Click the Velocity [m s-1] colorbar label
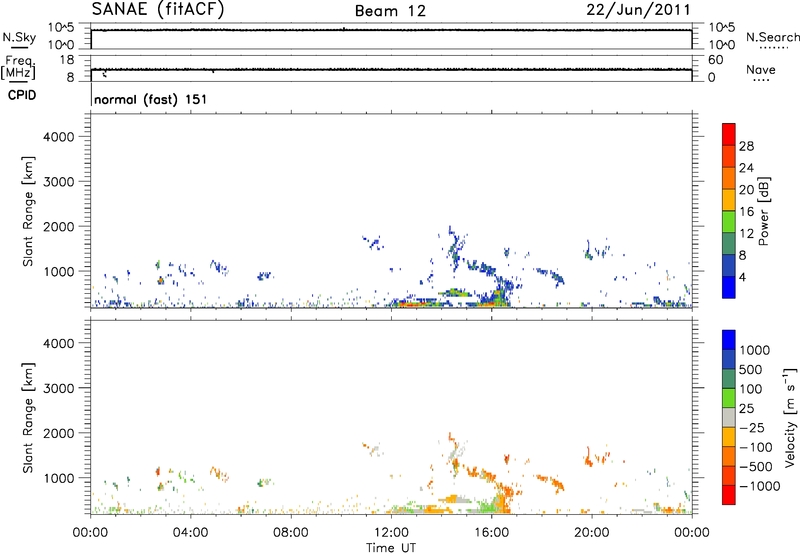Screen dimensions: 800x554 (790, 417)
